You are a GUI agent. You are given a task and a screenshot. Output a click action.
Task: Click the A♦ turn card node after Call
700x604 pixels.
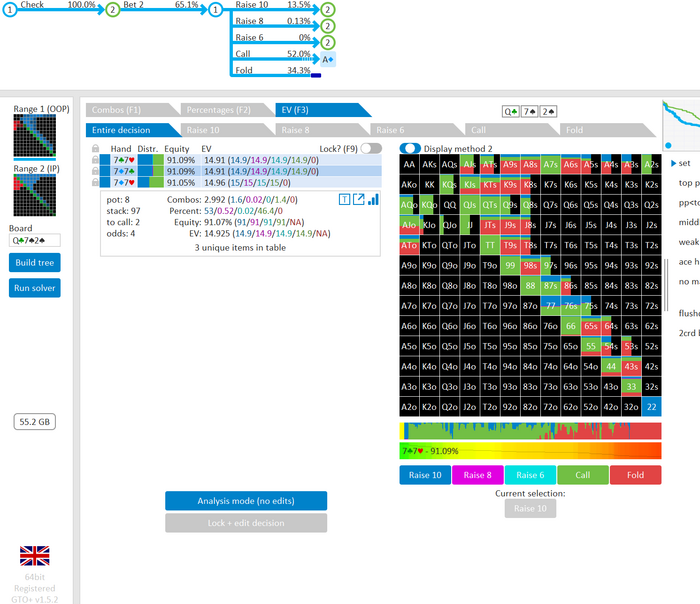(x=328, y=59)
